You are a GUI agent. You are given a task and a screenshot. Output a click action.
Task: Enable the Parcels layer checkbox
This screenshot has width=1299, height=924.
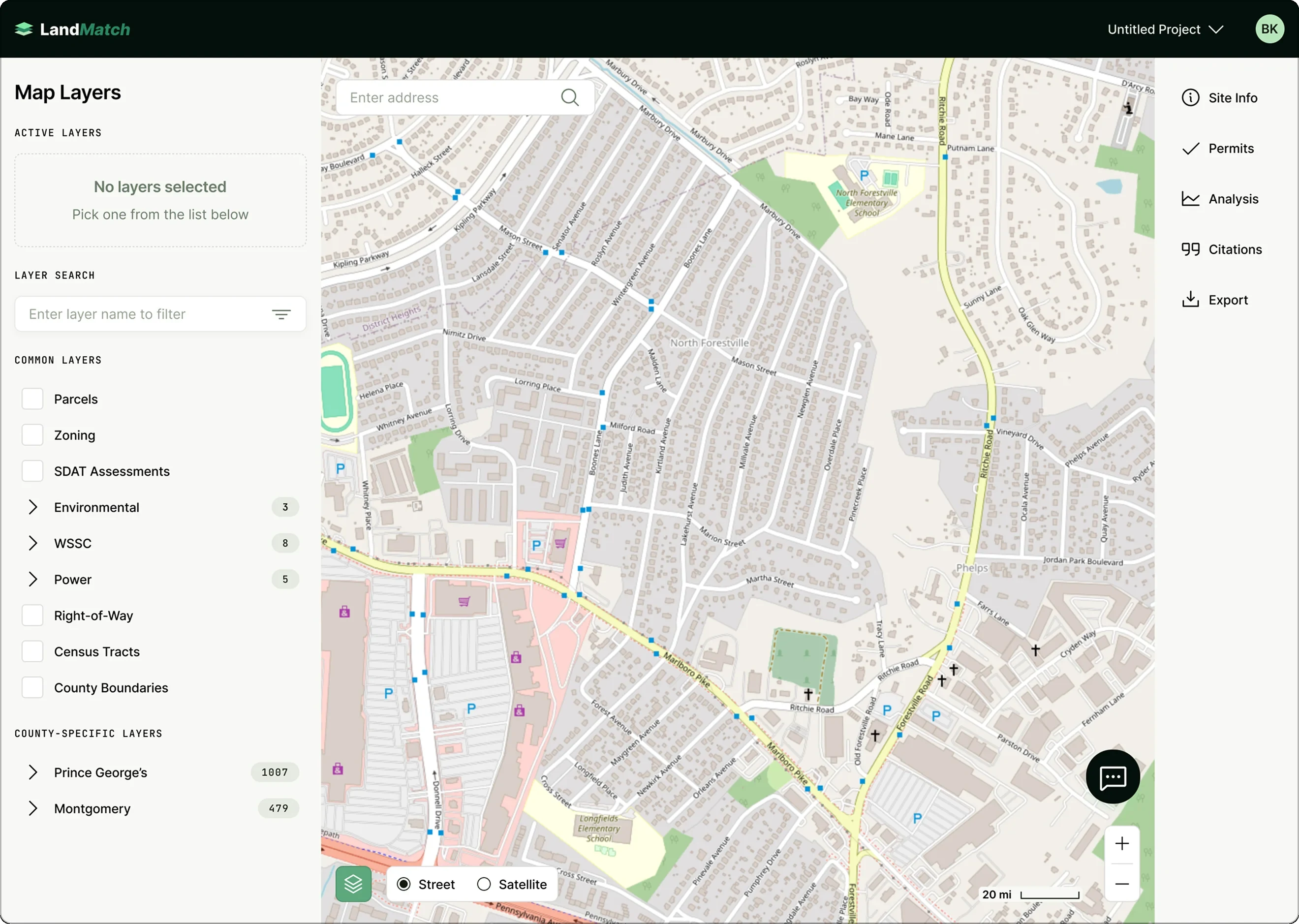pos(32,399)
